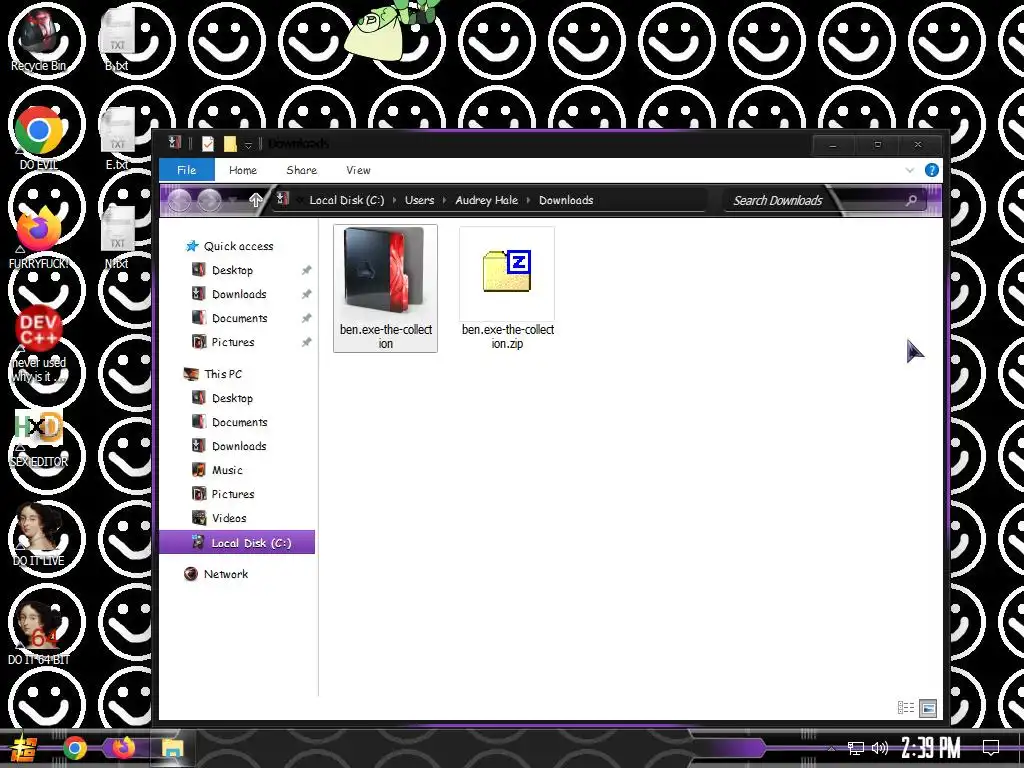Open the Chrome shortcut labeled DO EVIL

coord(39,138)
